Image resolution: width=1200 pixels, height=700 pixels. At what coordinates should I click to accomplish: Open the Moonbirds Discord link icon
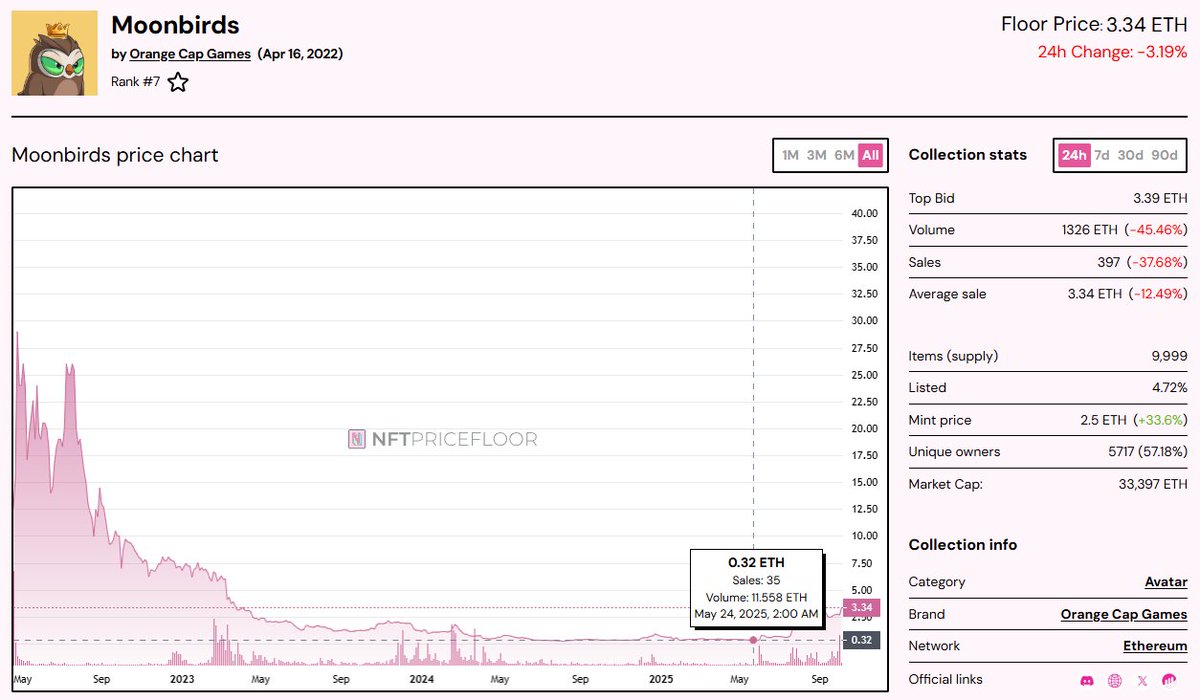coord(1087,680)
